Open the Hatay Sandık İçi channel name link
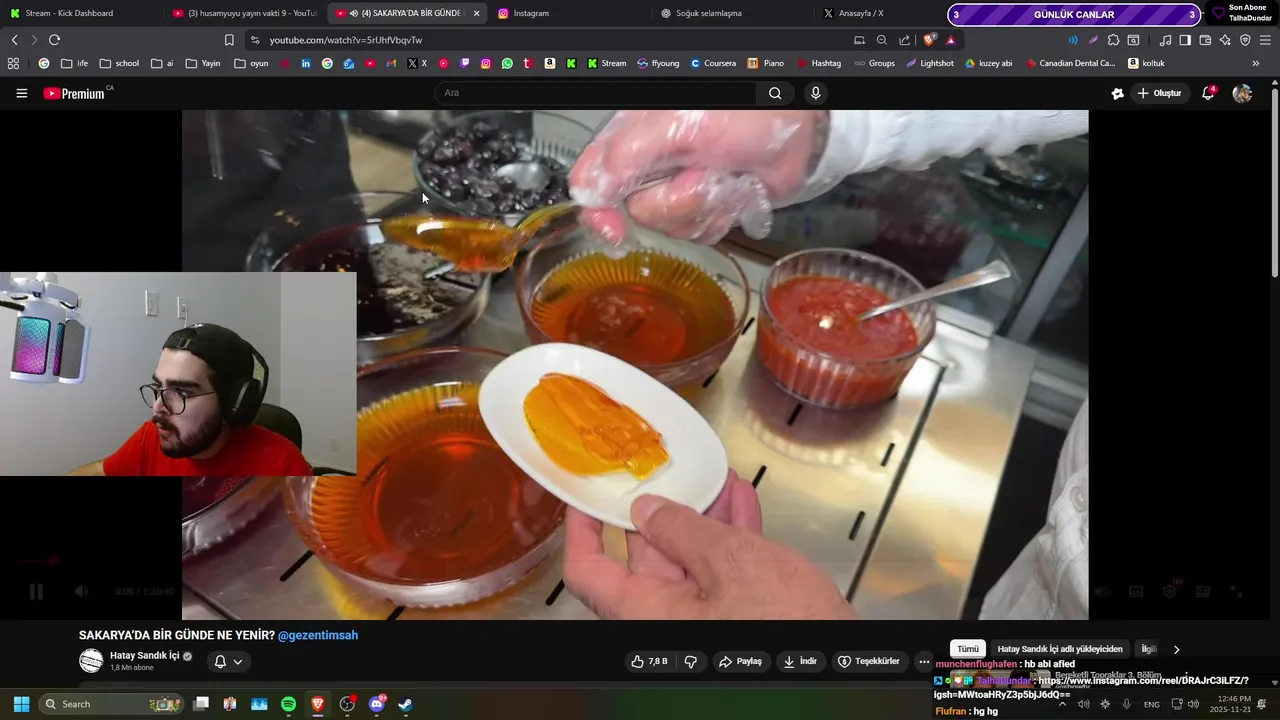This screenshot has height=720, width=1280. pyautogui.click(x=145, y=655)
